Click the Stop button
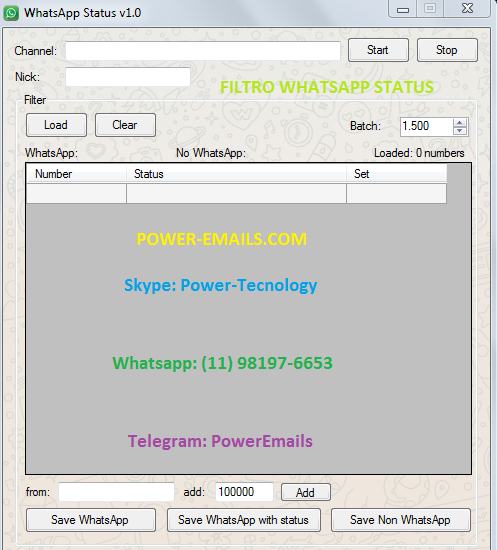Viewport: 497px width, 550px height. click(447, 50)
